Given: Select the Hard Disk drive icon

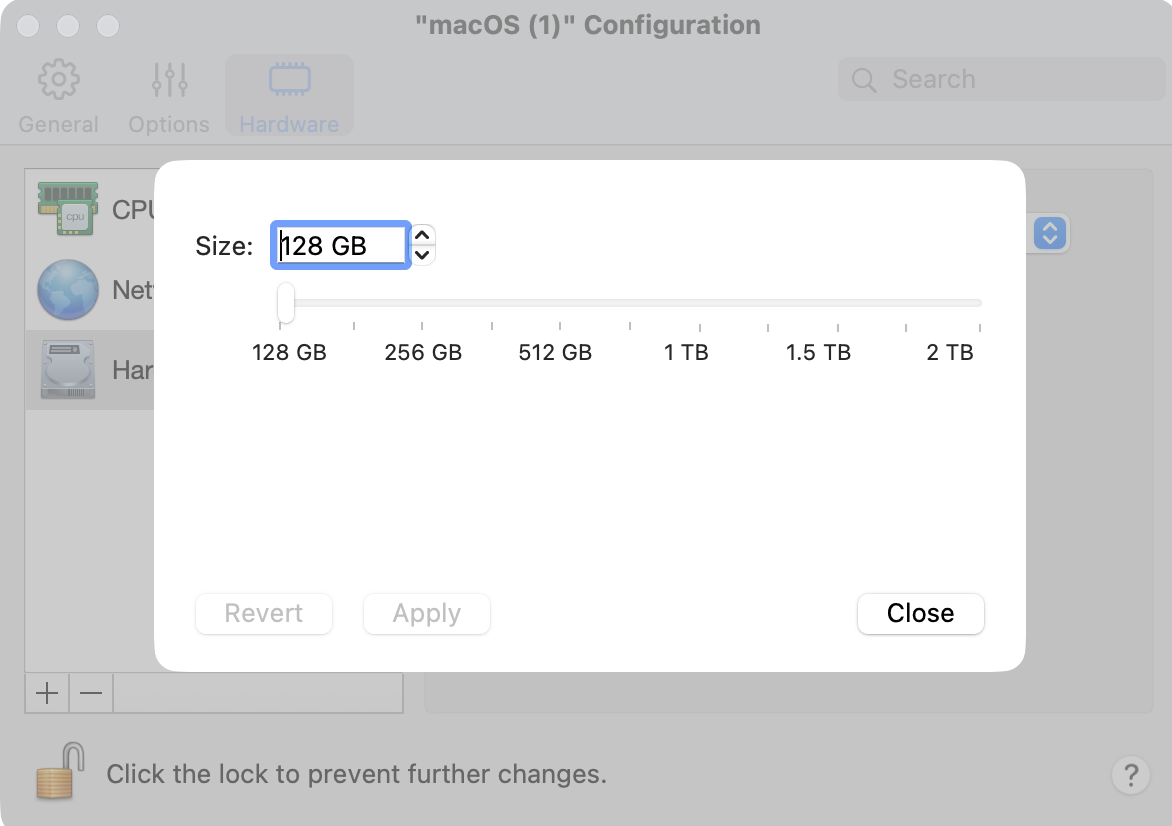Looking at the screenshot, I should click(x=68, y=369).
